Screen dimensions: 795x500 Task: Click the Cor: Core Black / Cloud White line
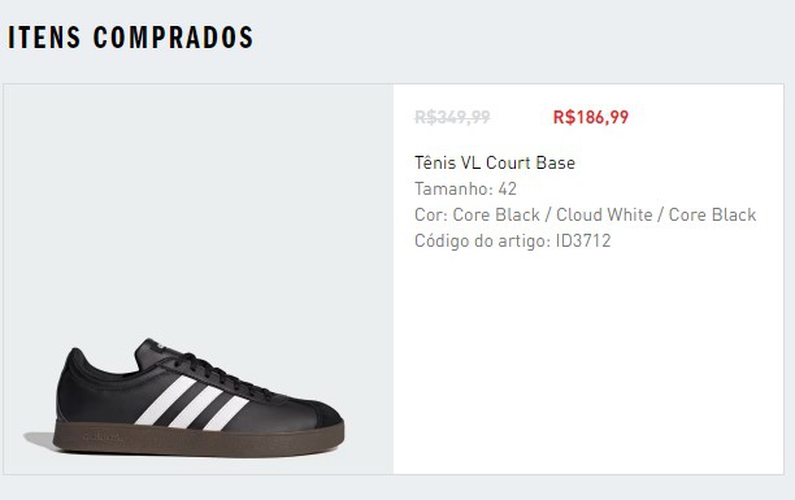click(585, 215)
